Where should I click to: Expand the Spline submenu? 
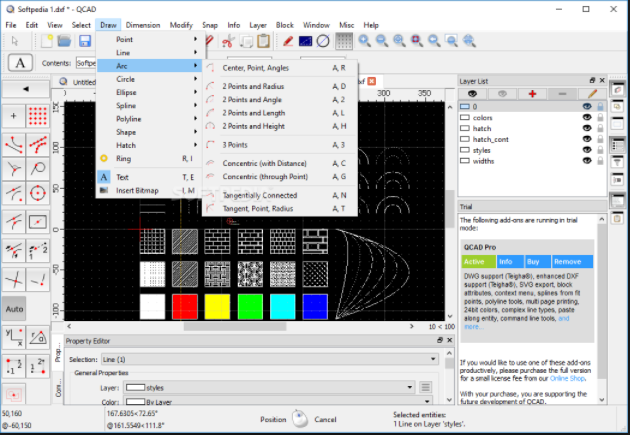151,106
